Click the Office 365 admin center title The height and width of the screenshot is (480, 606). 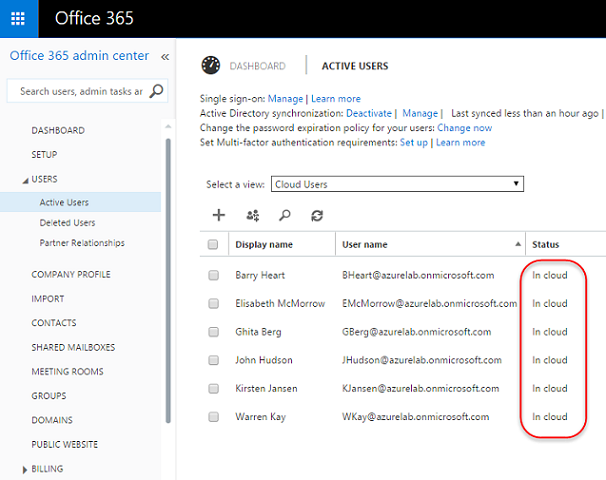click(79, 56)
